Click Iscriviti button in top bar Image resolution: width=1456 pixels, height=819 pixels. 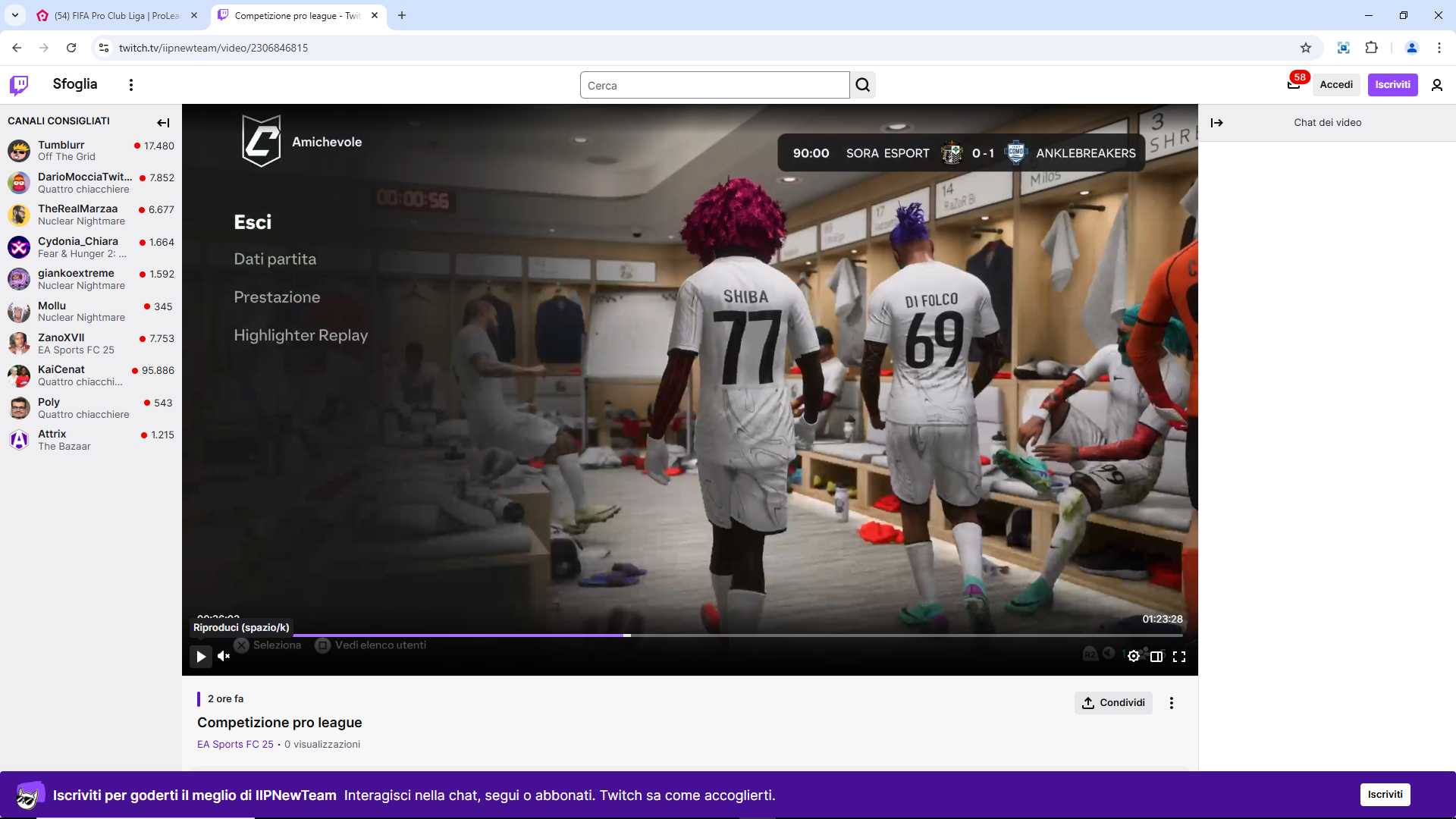pos(1393,84)
